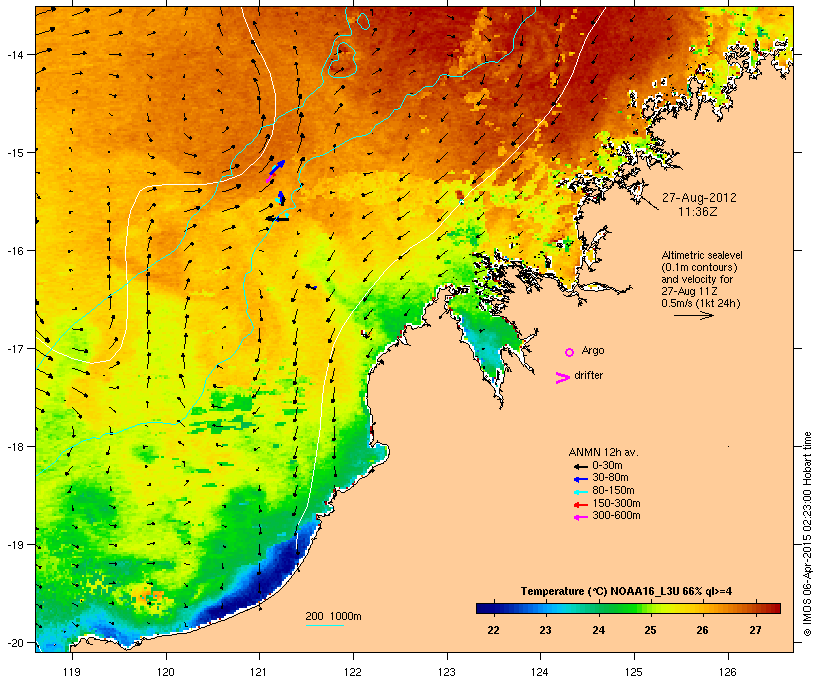820x680 pixels.
Task: Click the cyan 80-150m legend arrow
Action: pos(580,492)
